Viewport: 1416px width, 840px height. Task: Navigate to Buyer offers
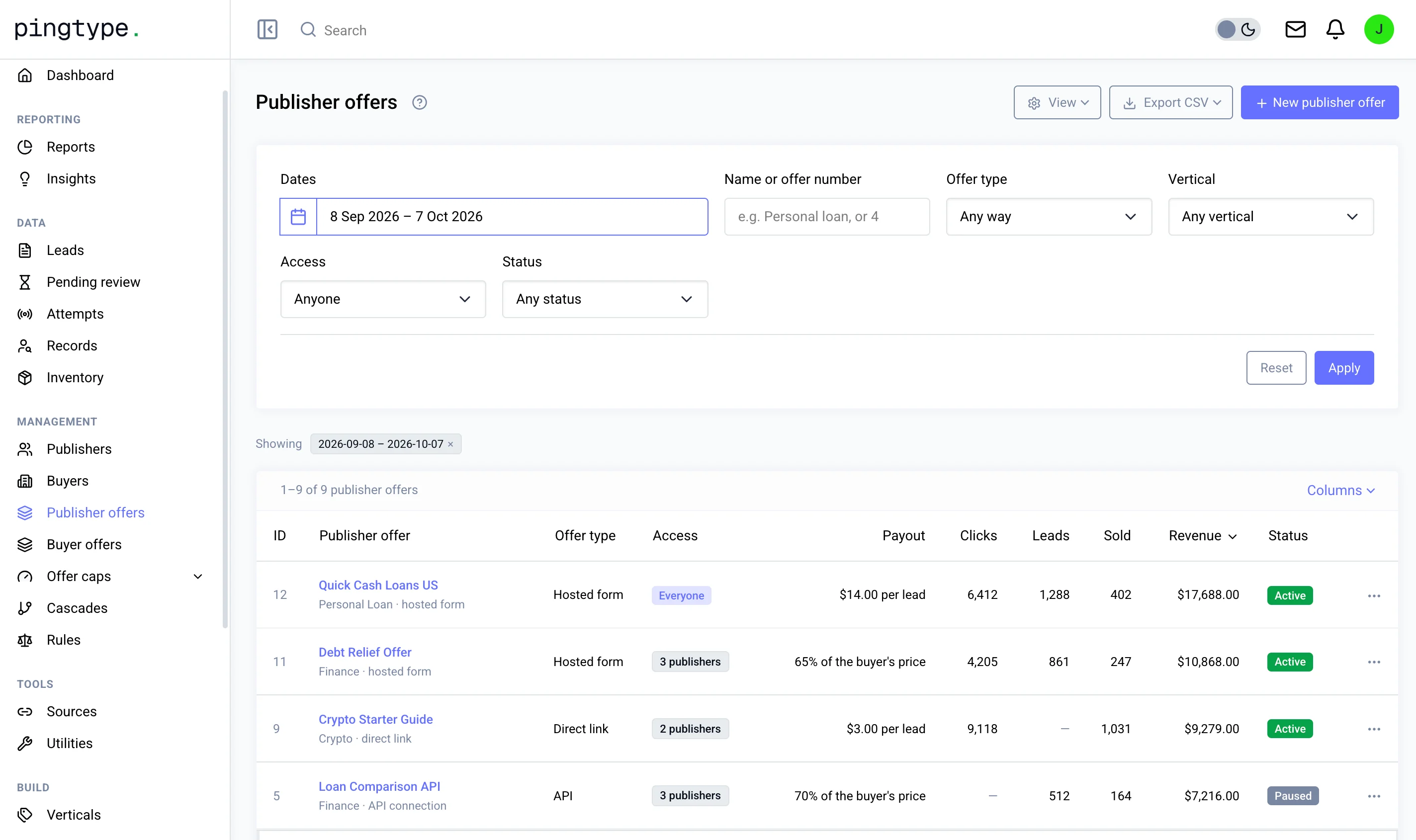pyautogui.click(x=84, y=545)
